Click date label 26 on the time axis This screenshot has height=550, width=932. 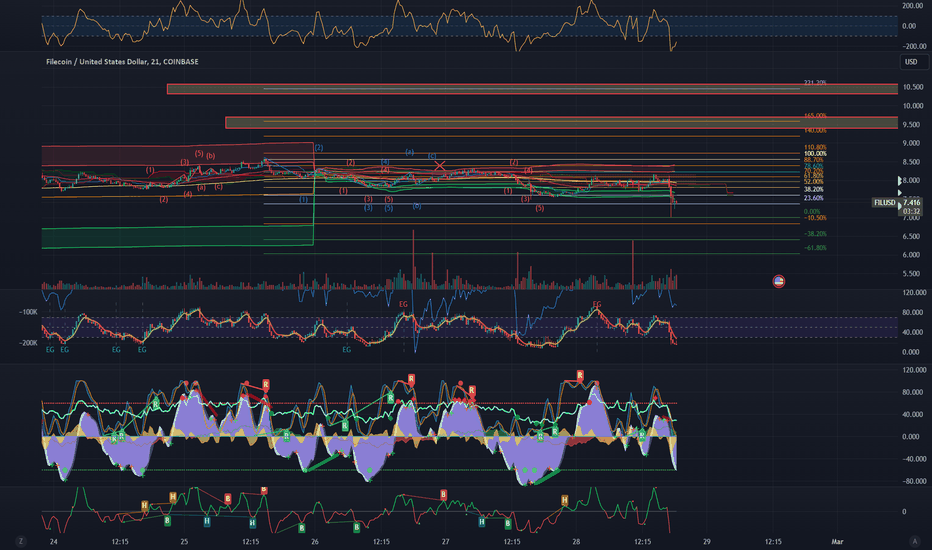click(315, 542)
